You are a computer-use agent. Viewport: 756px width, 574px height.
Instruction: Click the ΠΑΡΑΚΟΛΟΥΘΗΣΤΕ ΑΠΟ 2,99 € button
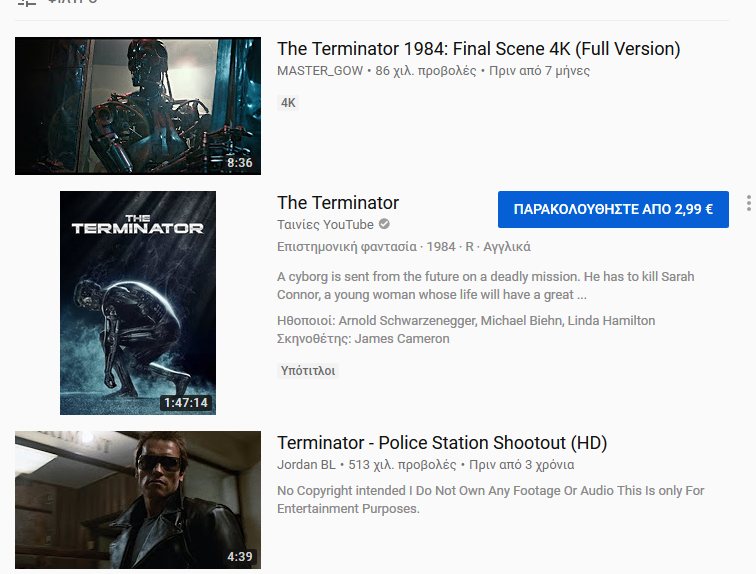[613, 209]
